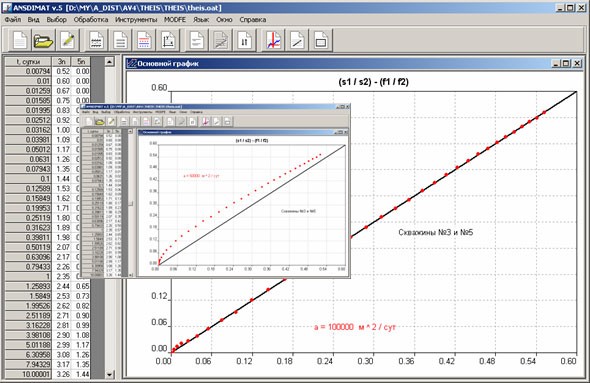
Task: Open the Обработка menu
Action: (91, 20)
